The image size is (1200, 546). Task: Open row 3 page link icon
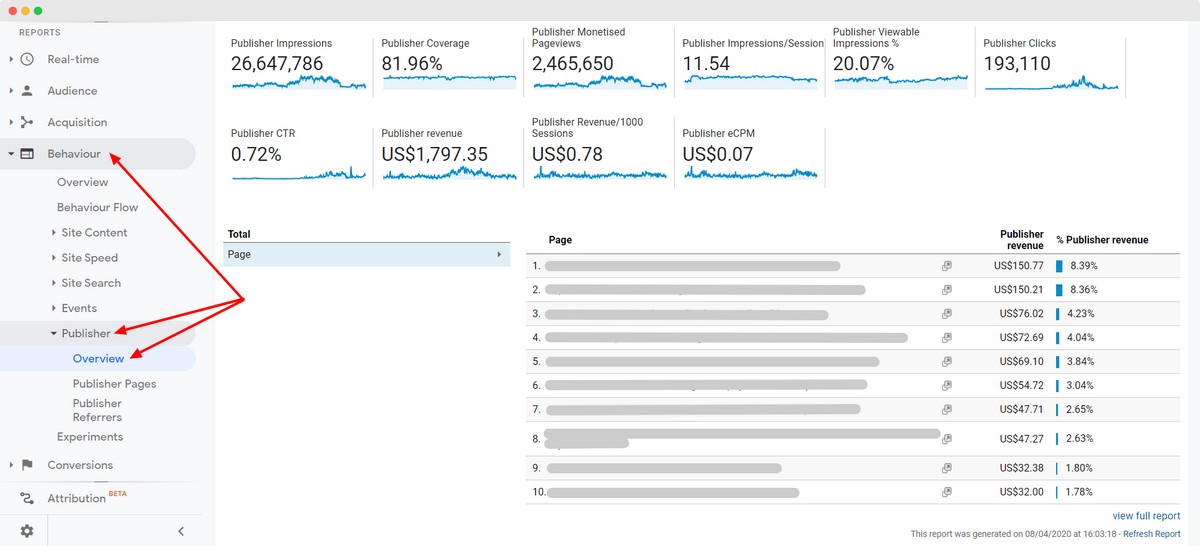pyautogui.click(x=946, y=314)
